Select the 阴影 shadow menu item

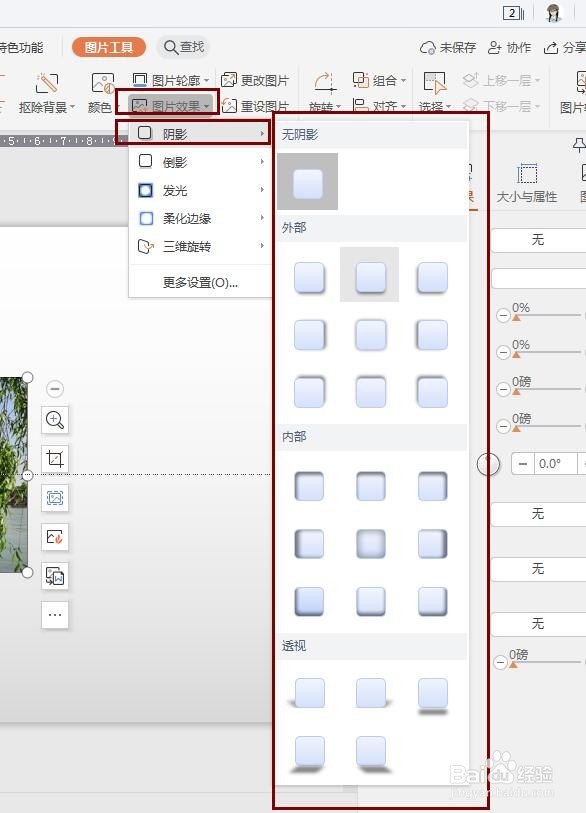(x=200, y=134)
